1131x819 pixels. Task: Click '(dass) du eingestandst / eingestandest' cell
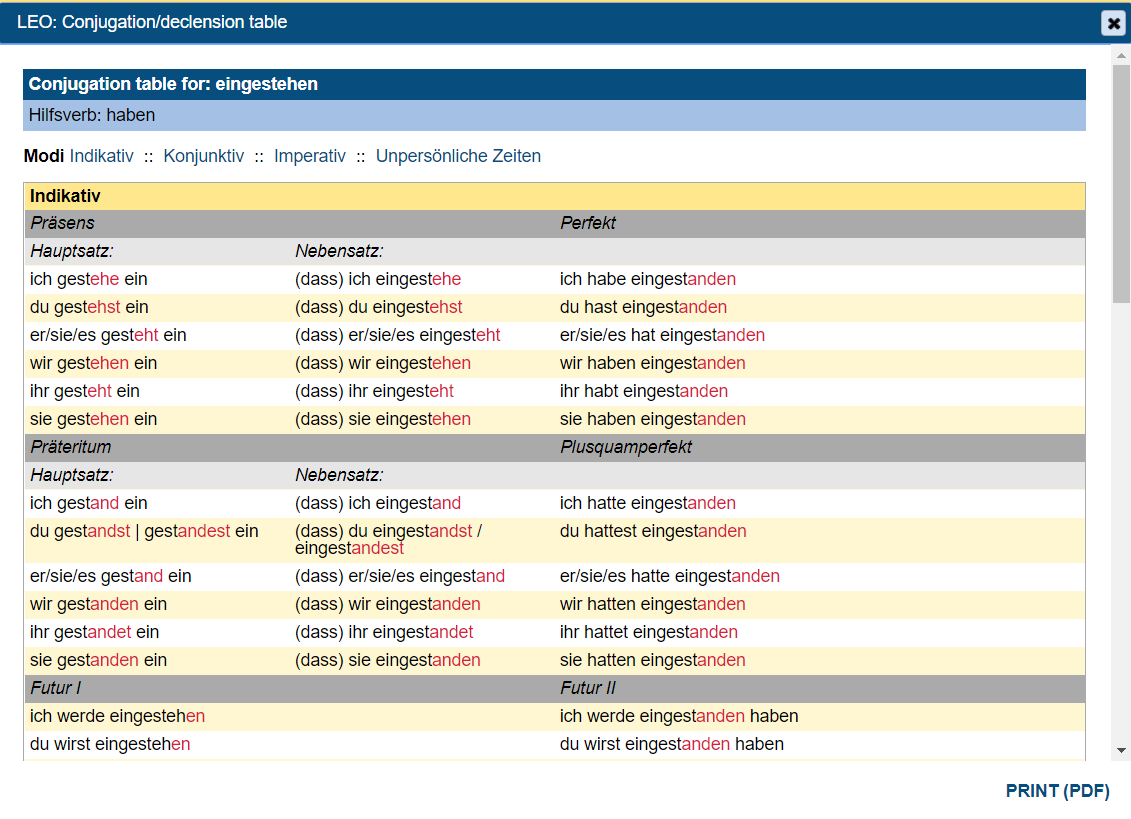tap(389, 540)
